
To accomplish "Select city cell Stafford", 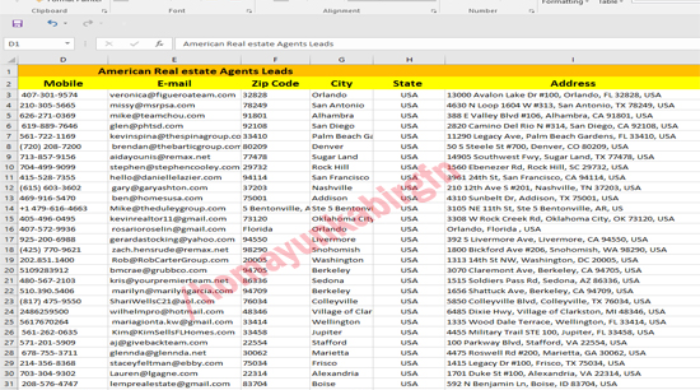I will pyautogui.click(x=342, y=342).
